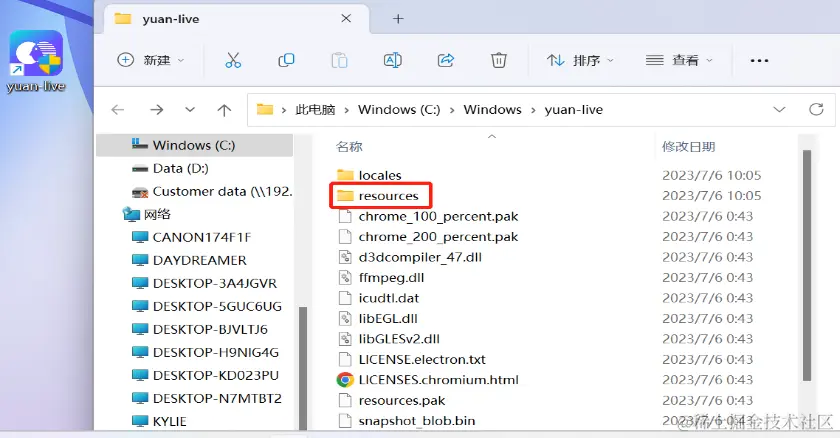This screenshot has height=438, width=840.
Task: Click the file list vertical scrollbar
Action: pyautogui.click(x=807, y=265)
